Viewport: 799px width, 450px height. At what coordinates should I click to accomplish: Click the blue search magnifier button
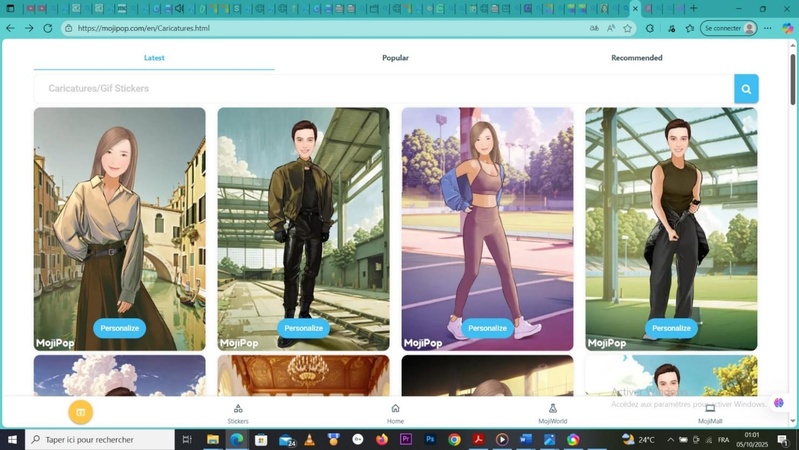pos(745,89)
